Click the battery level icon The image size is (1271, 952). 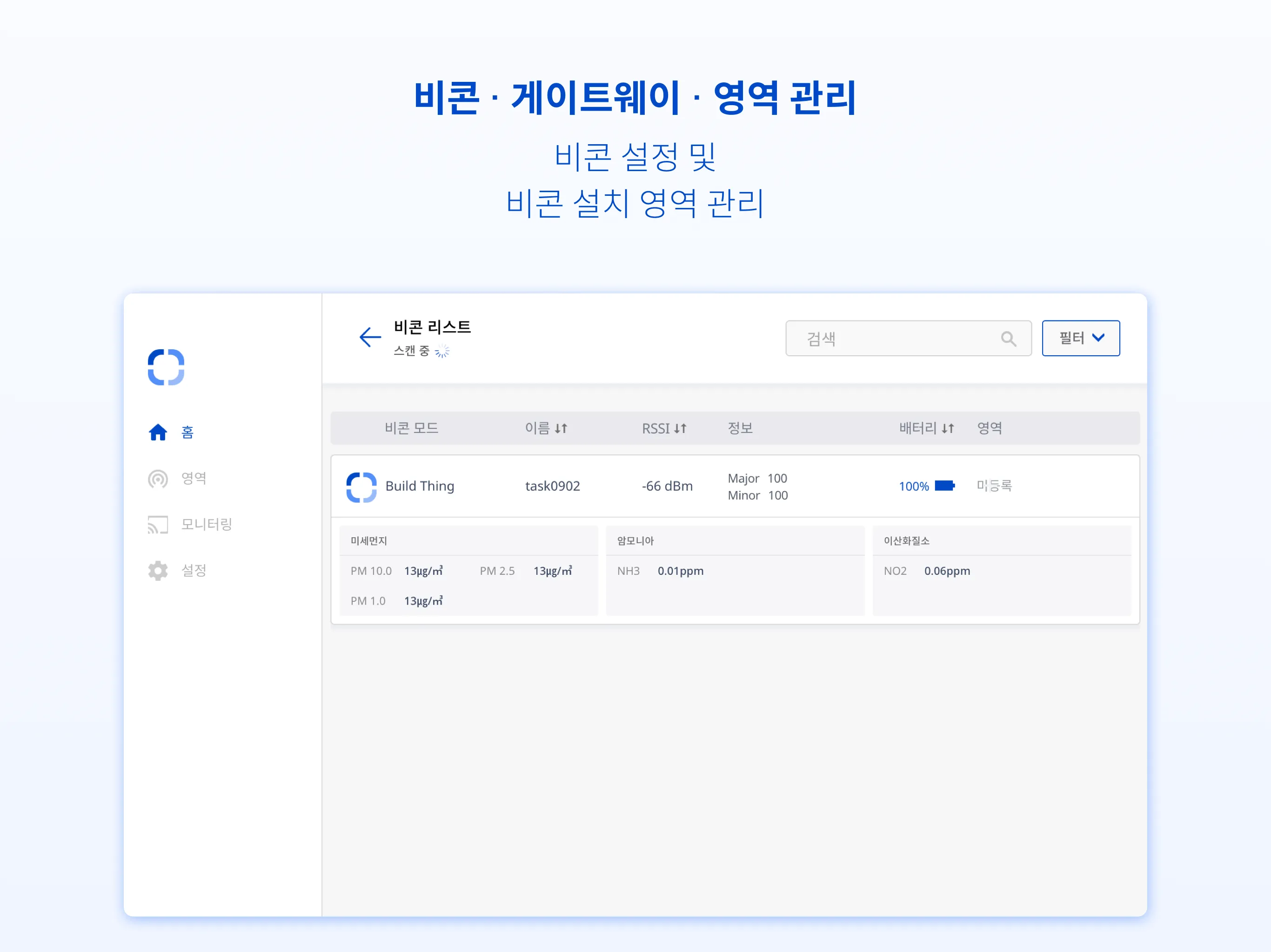(x=944, y=486)
